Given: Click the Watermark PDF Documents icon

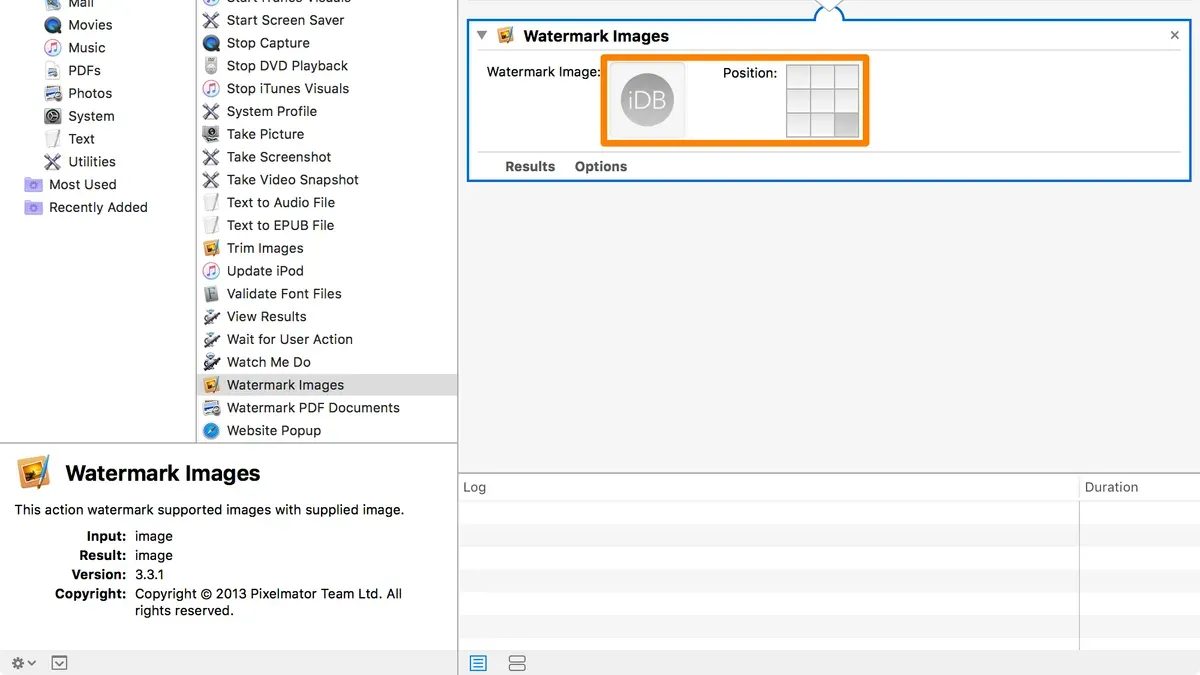Looking at the screenshot, I should (211, 408).
